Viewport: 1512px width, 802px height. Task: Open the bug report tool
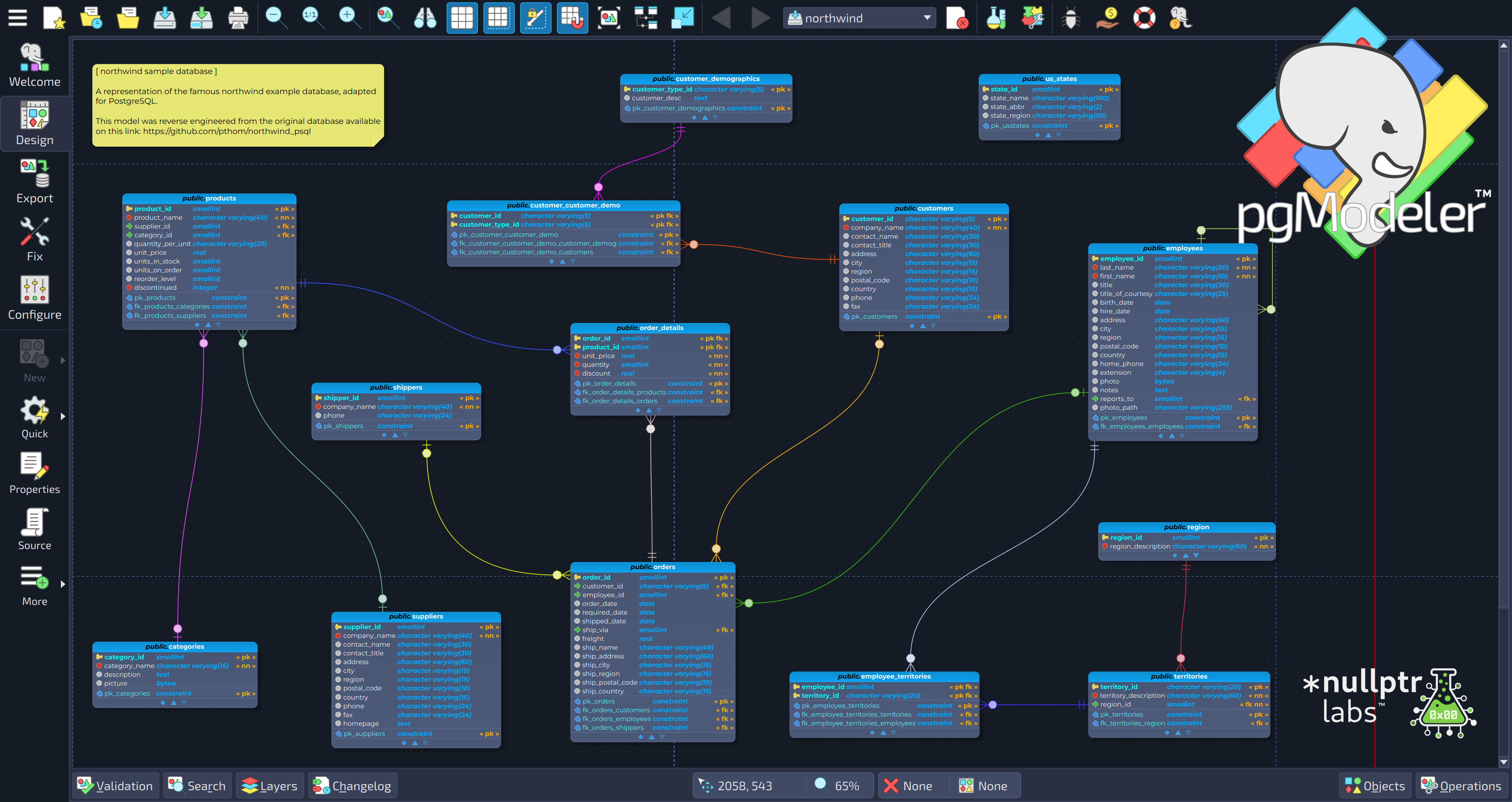pyautogui.click(x=1071, y=18)
